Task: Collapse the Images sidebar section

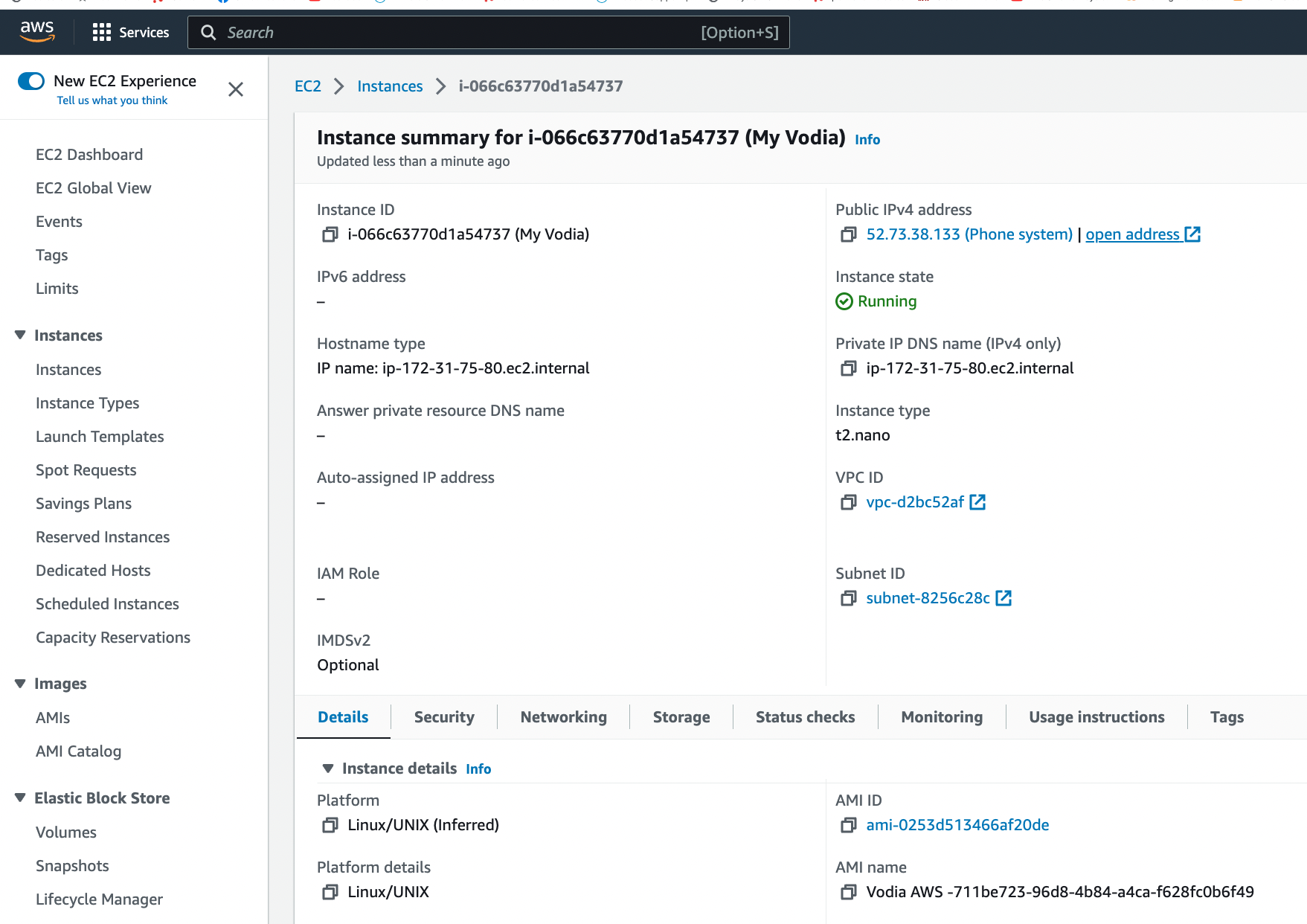Action: click(20, 684)
